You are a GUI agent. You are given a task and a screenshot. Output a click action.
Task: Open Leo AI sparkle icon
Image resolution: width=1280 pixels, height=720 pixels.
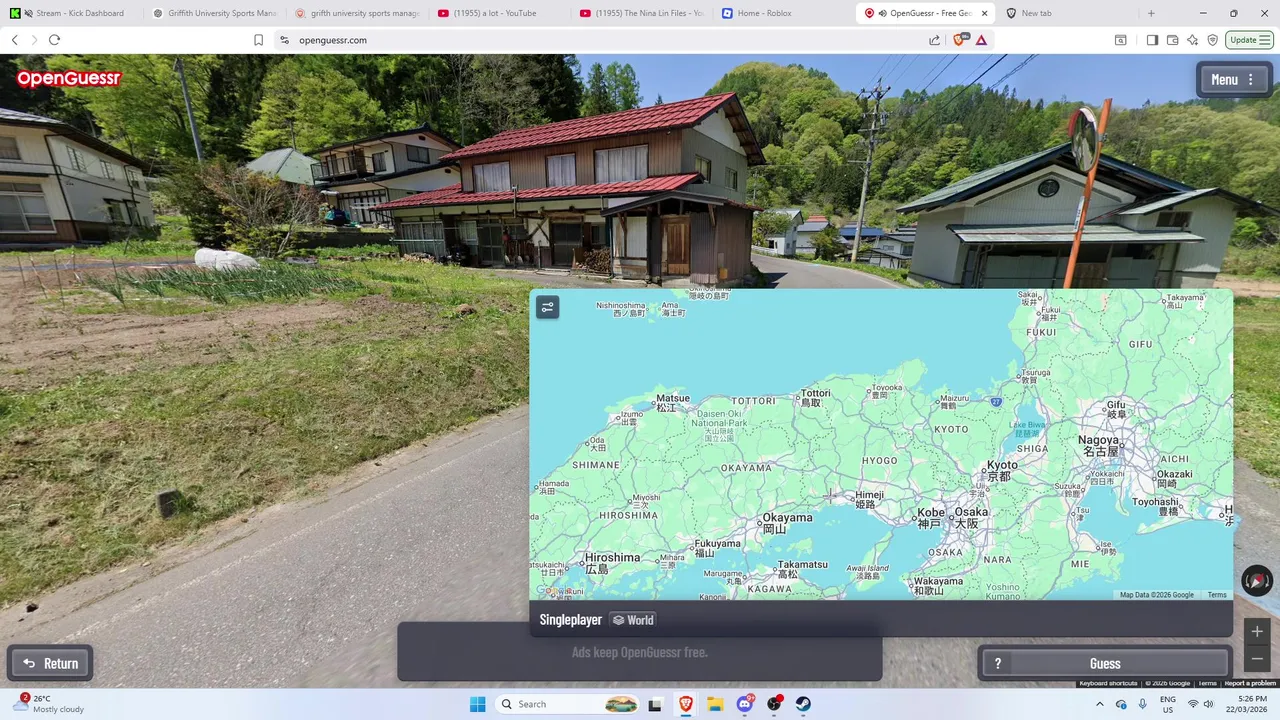[x=1192, y=40]
